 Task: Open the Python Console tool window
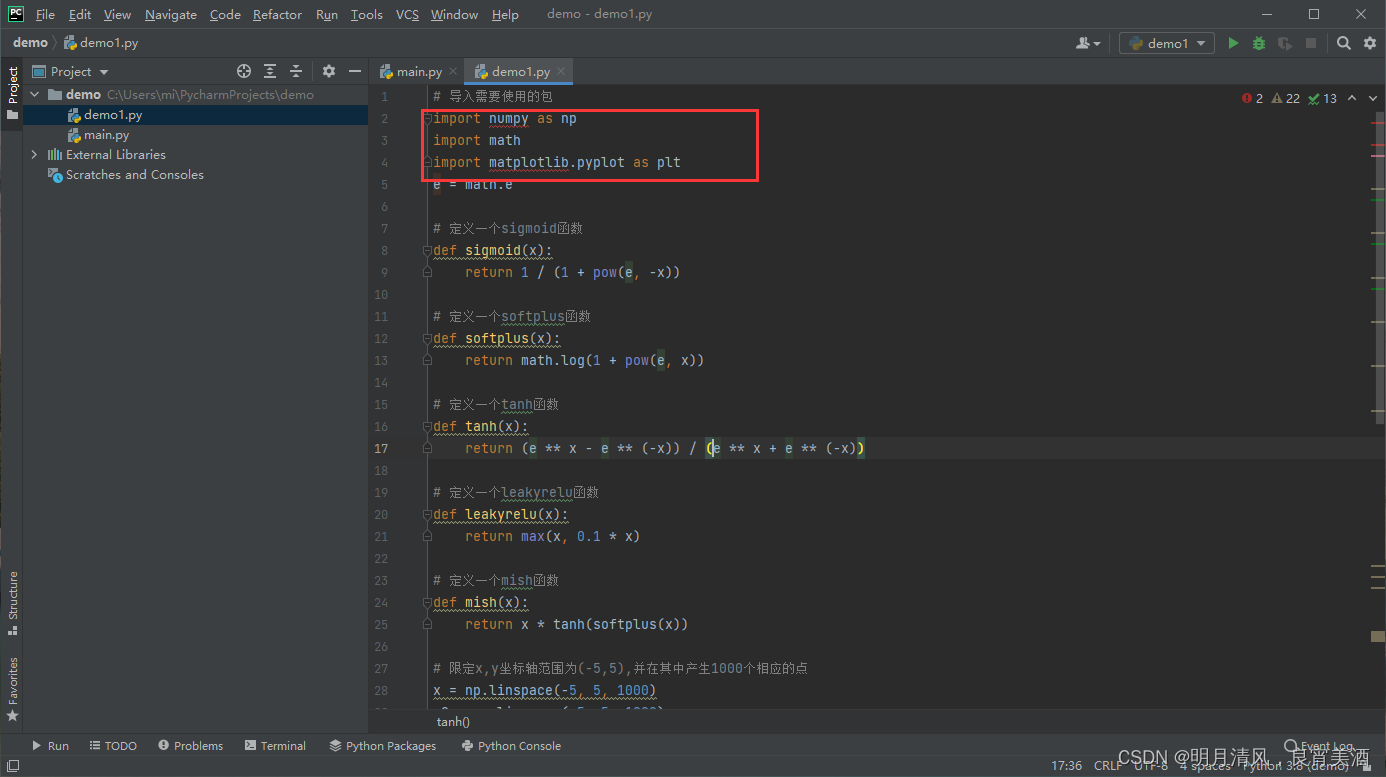point(511,746)
